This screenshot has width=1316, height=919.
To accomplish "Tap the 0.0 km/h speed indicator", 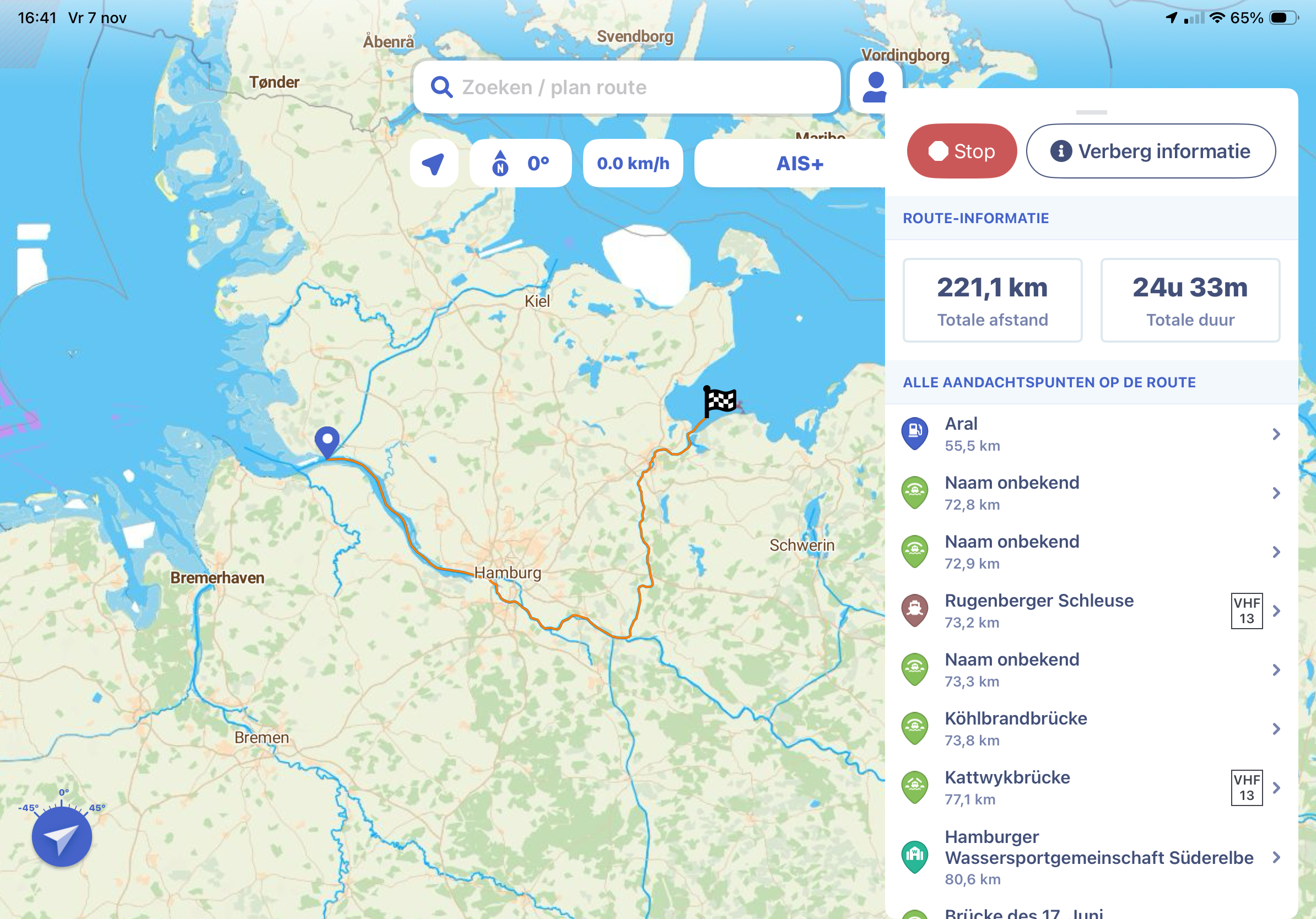I will pos(633,163).
